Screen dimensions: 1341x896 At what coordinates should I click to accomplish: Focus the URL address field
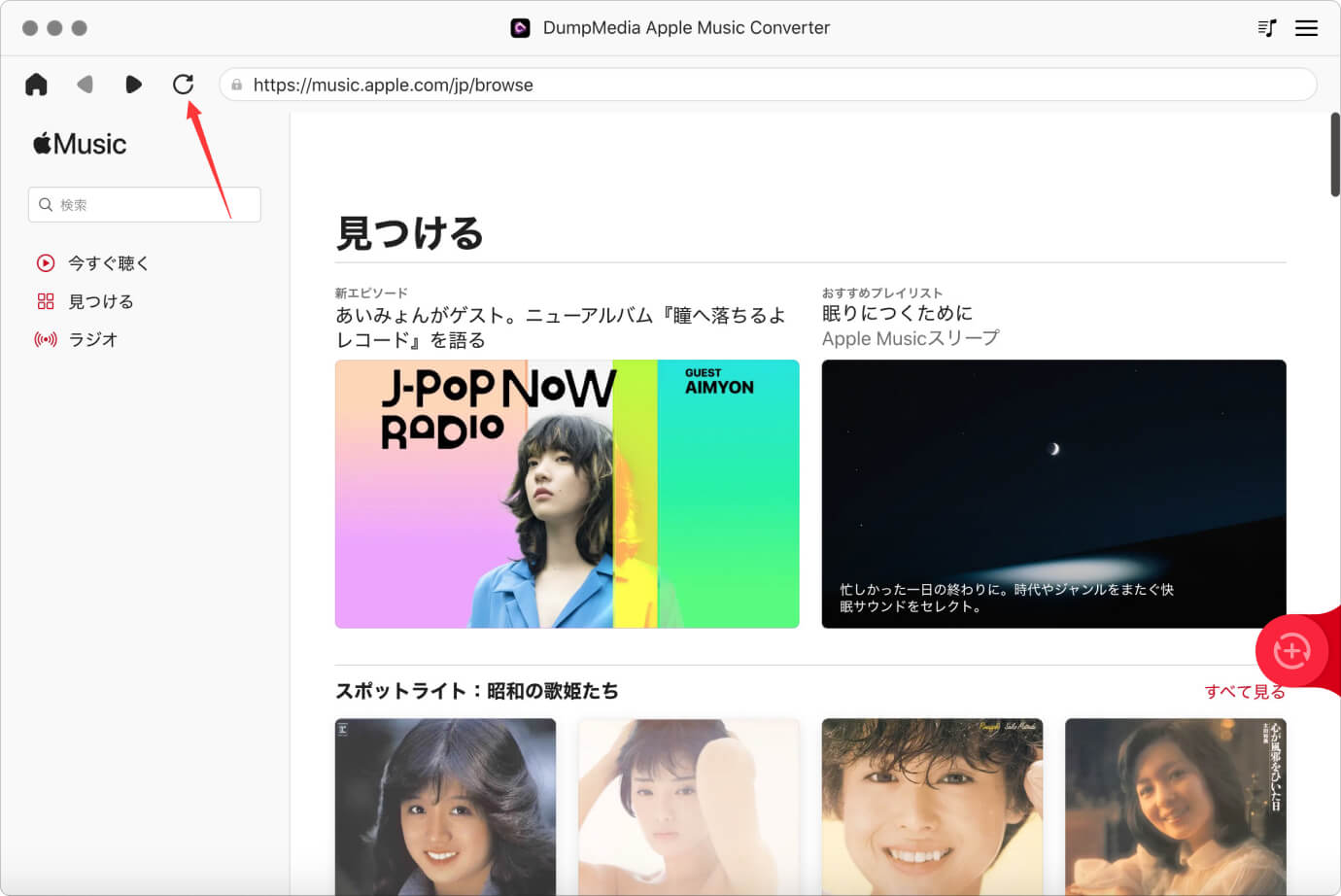click(x=768, y=85)
